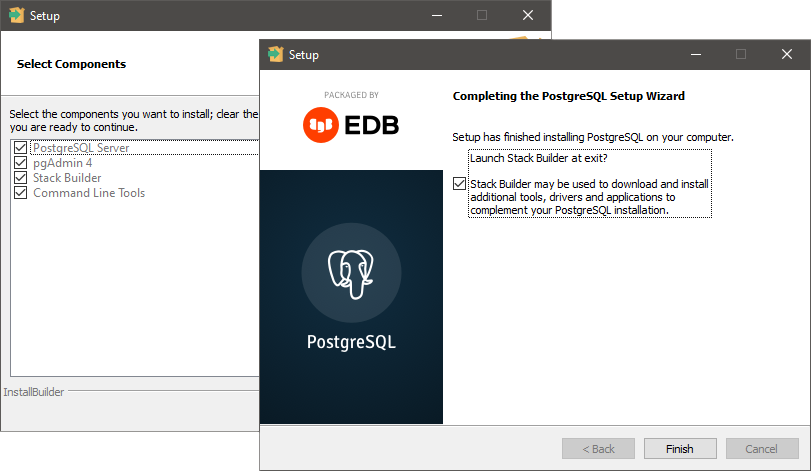Close the front Setup window
Screen dimensions: 811x471
(x=787, y=54)
